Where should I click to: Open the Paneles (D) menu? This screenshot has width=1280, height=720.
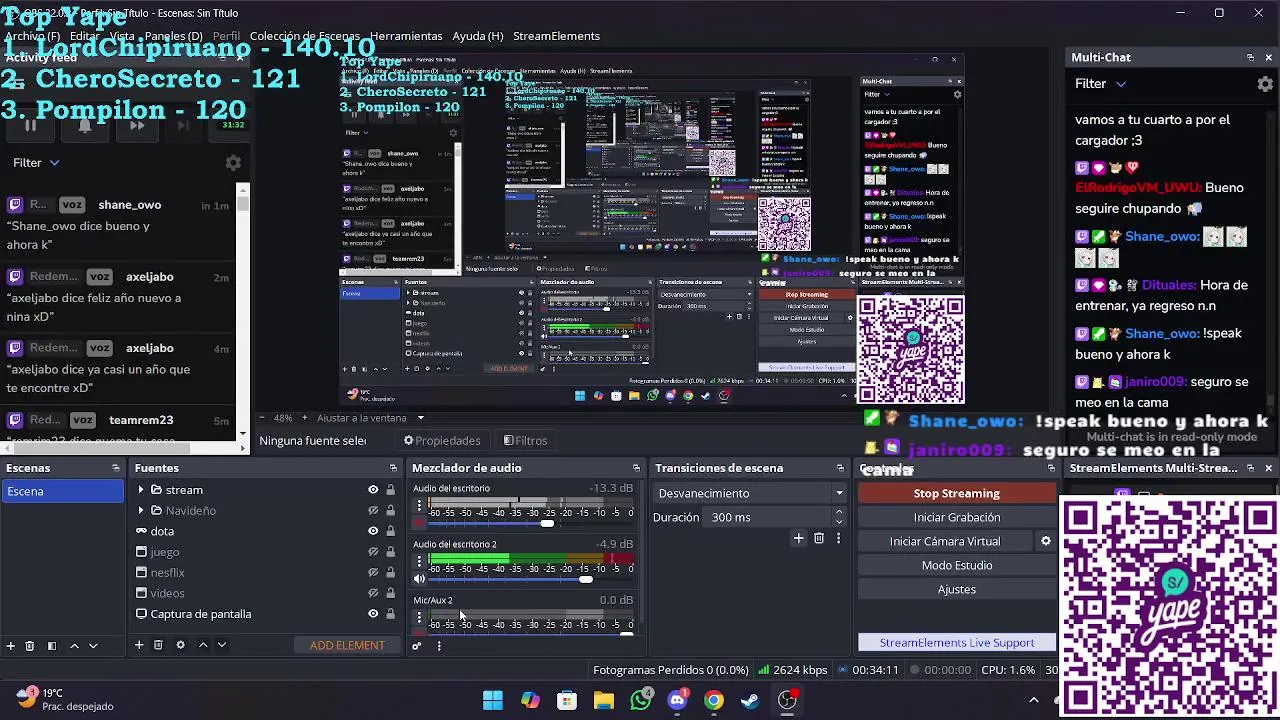click(173, 36)
